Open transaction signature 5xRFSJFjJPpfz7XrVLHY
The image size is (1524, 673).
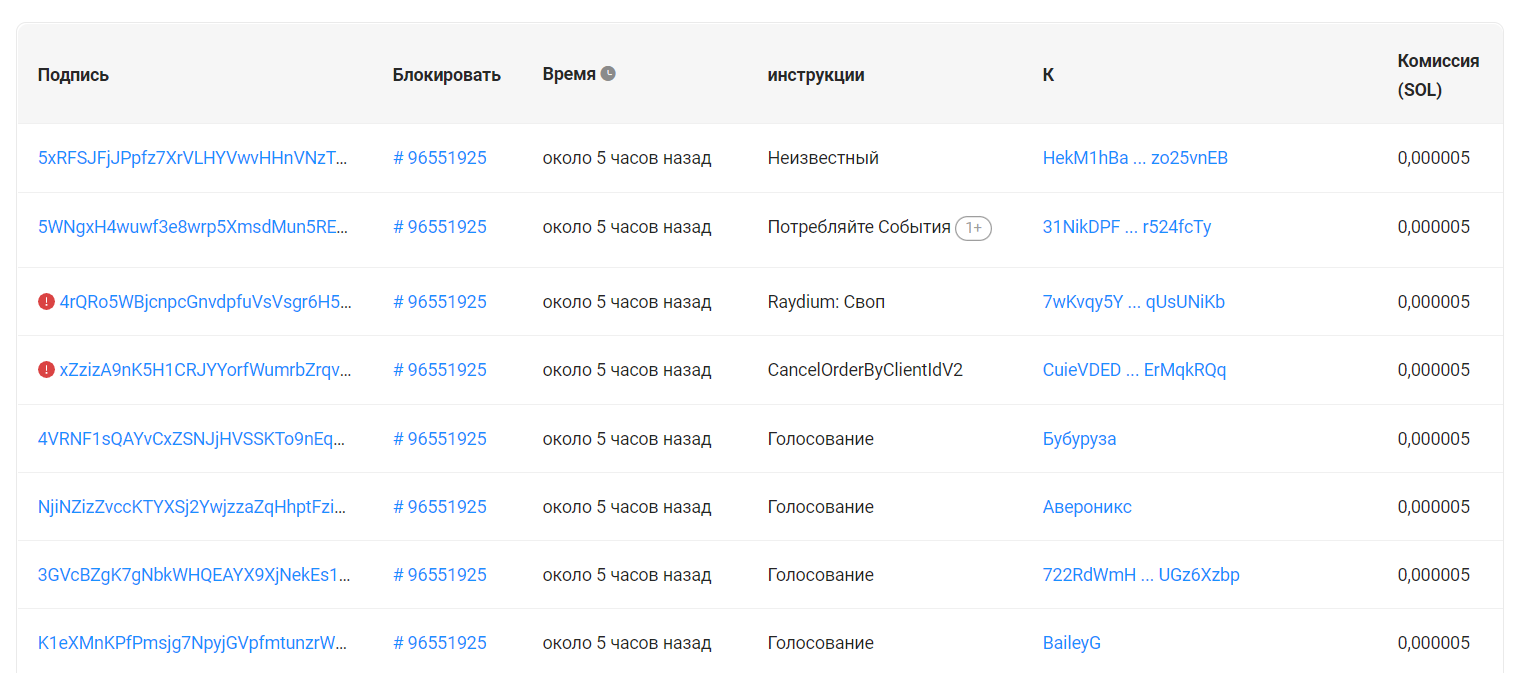point(194,158)
